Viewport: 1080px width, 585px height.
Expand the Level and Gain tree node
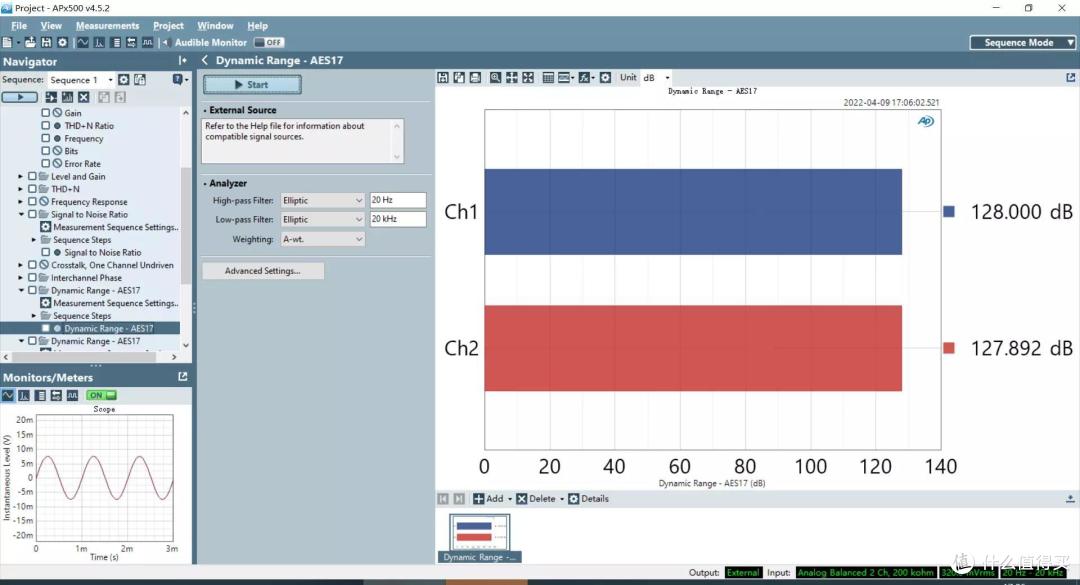(21, 176)
